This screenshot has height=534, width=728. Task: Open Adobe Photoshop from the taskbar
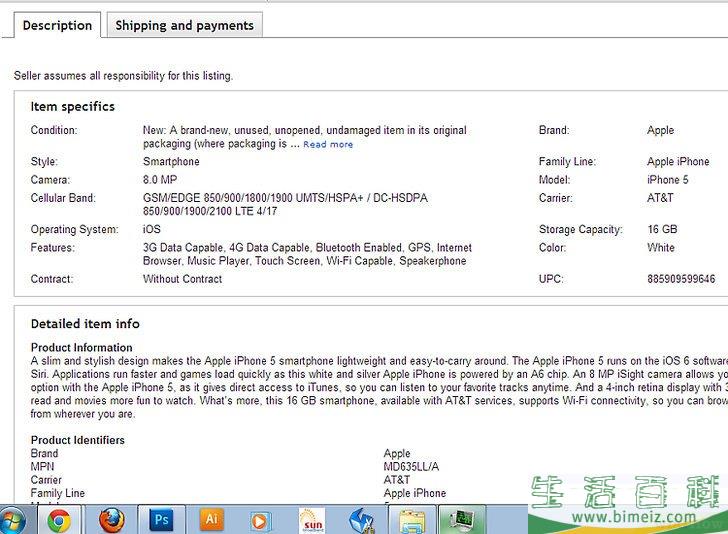[x=161, y=520]
